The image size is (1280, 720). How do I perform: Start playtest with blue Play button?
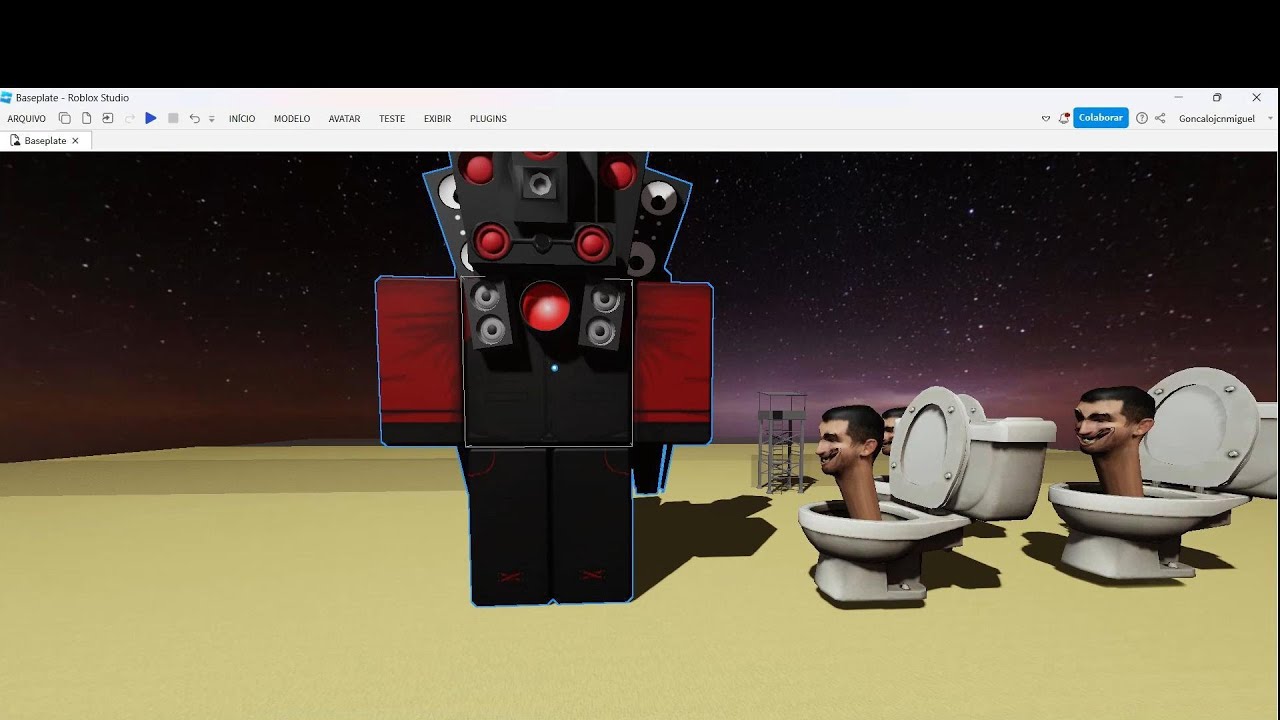click(151, 118)
